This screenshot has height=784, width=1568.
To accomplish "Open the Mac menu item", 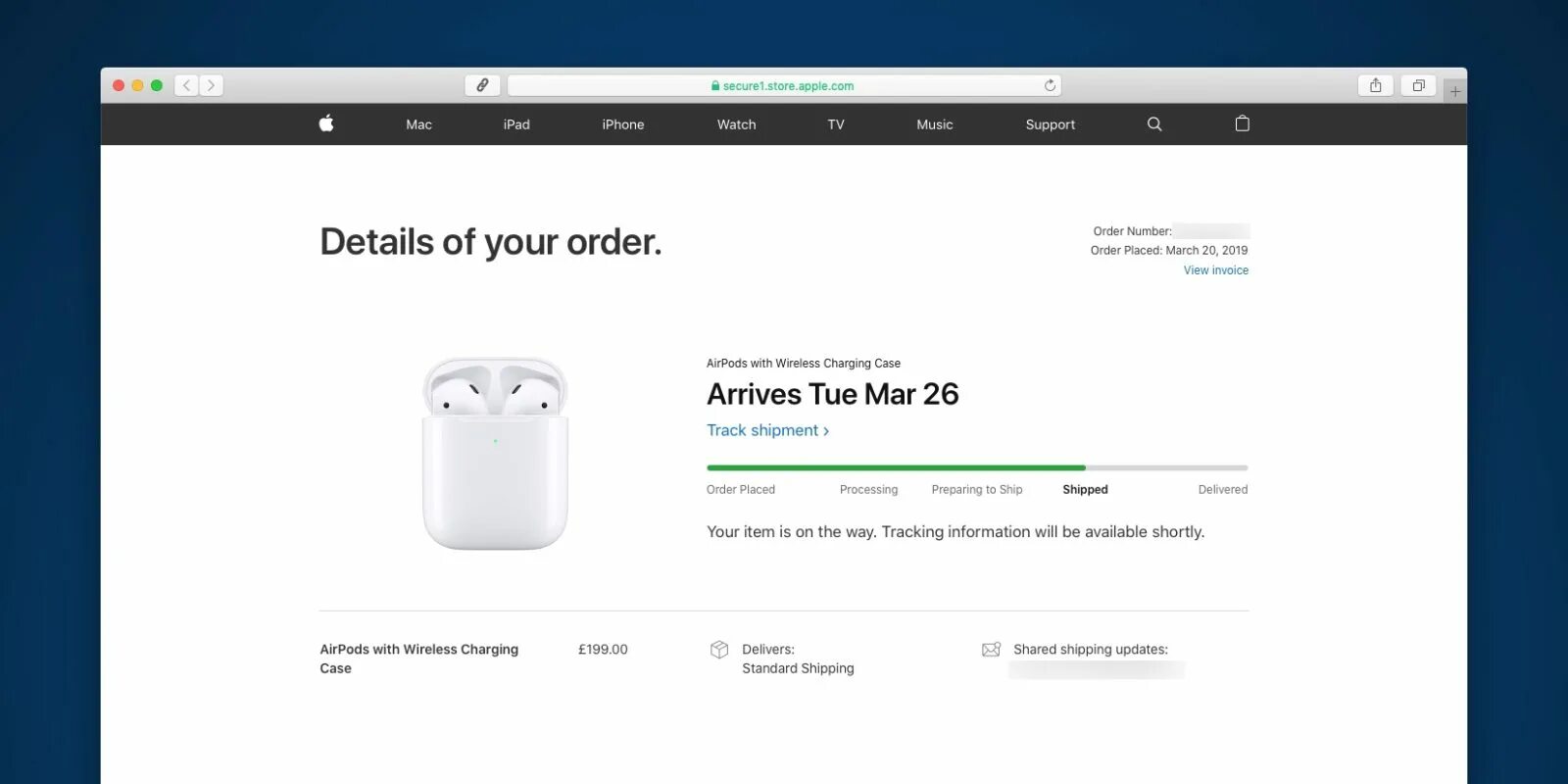I will coord(418,124).
